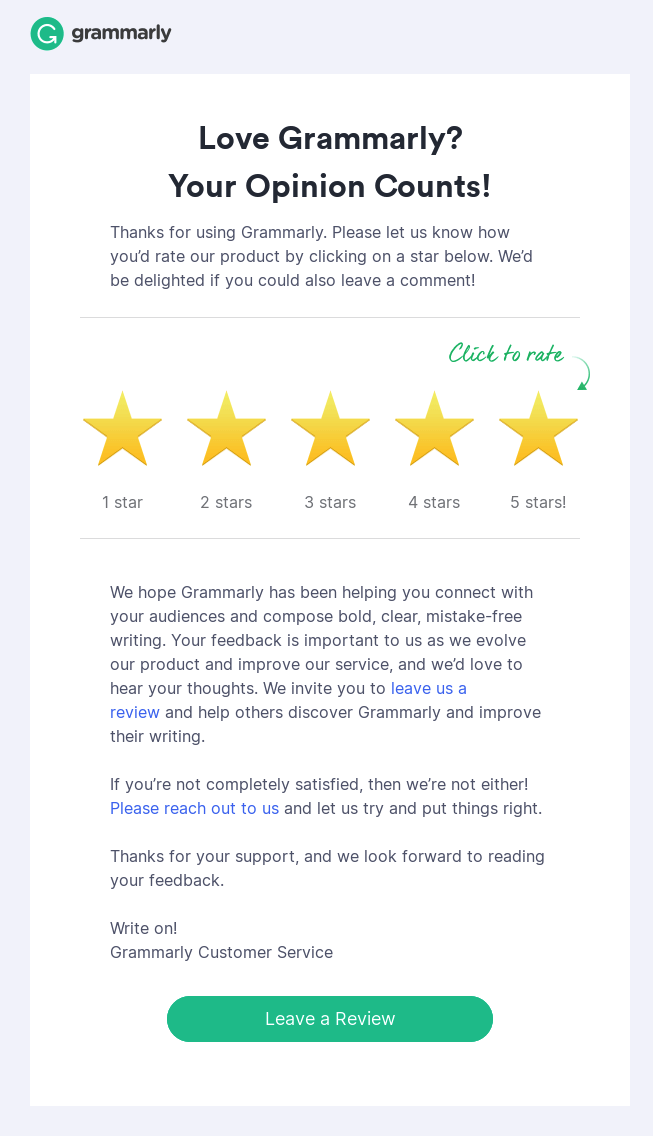Rate five stars using the last star
This screenshot has width=653, height=1136.
538,428
